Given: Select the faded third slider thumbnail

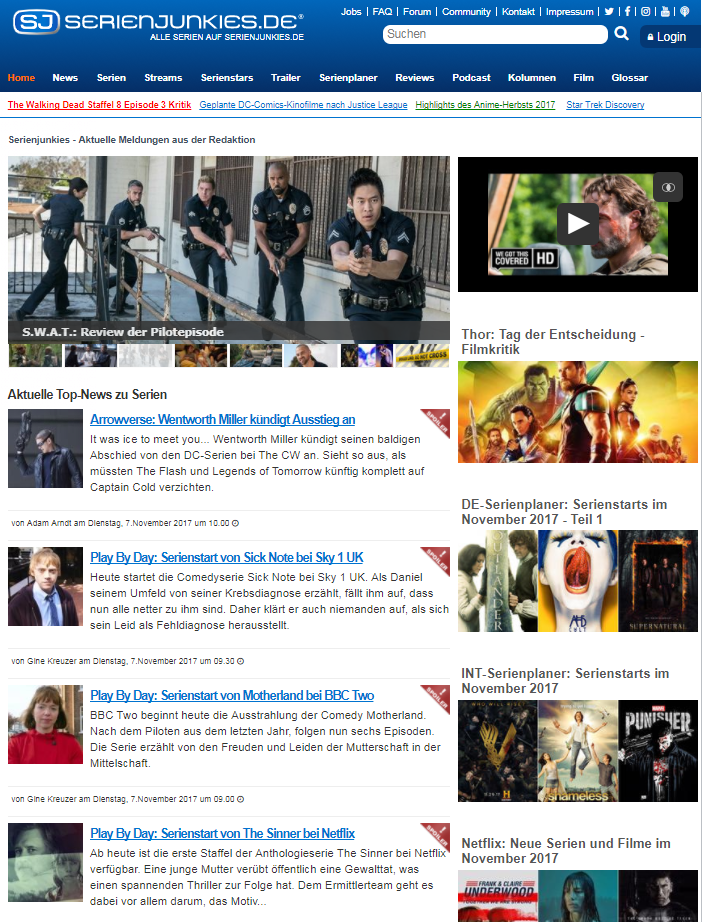Looking at the screenshot, I should point(145,356).
